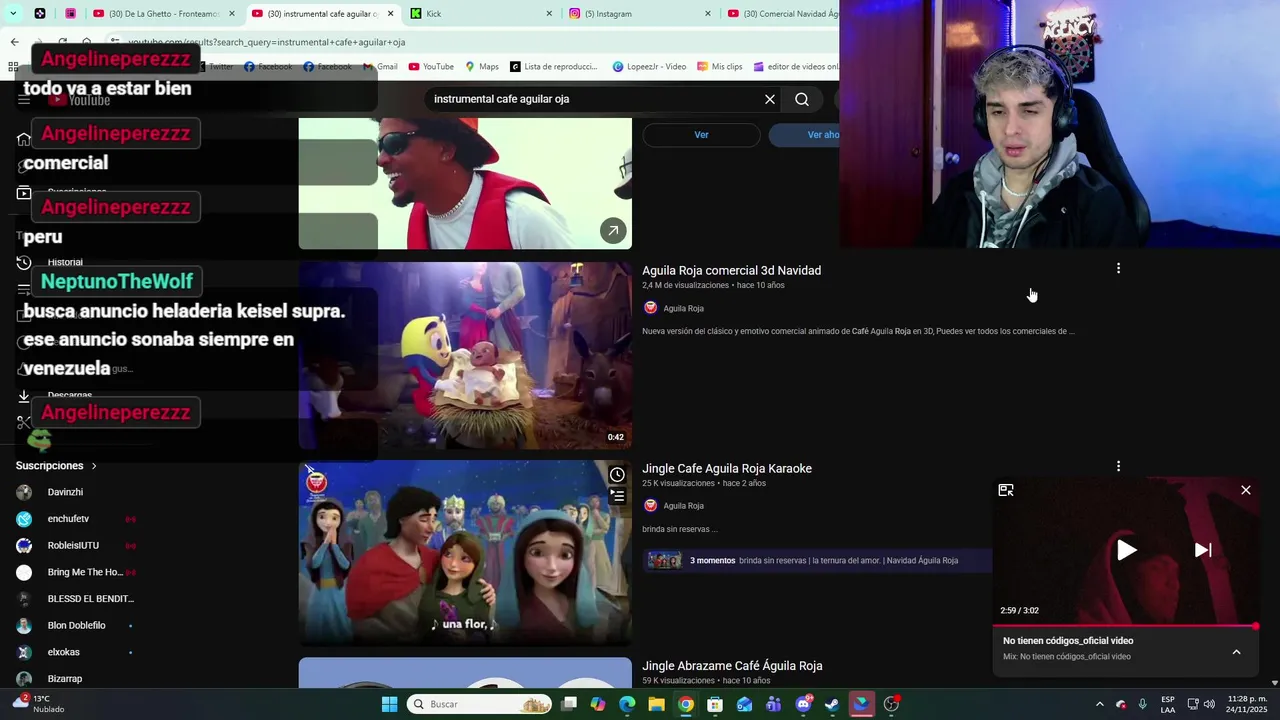
Task: Close the miniplayer
Action: [1246, 490]
